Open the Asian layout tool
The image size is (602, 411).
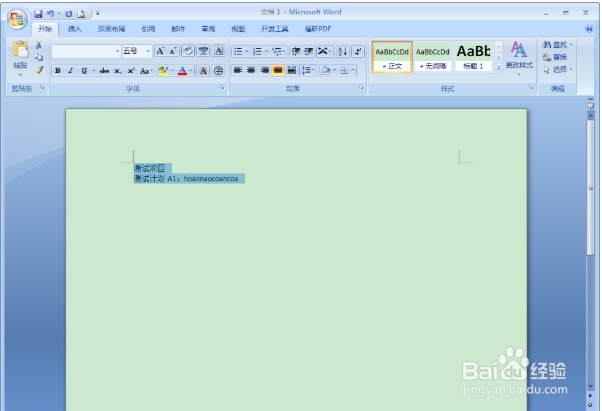pyautogui.click(x=324, y=51)
